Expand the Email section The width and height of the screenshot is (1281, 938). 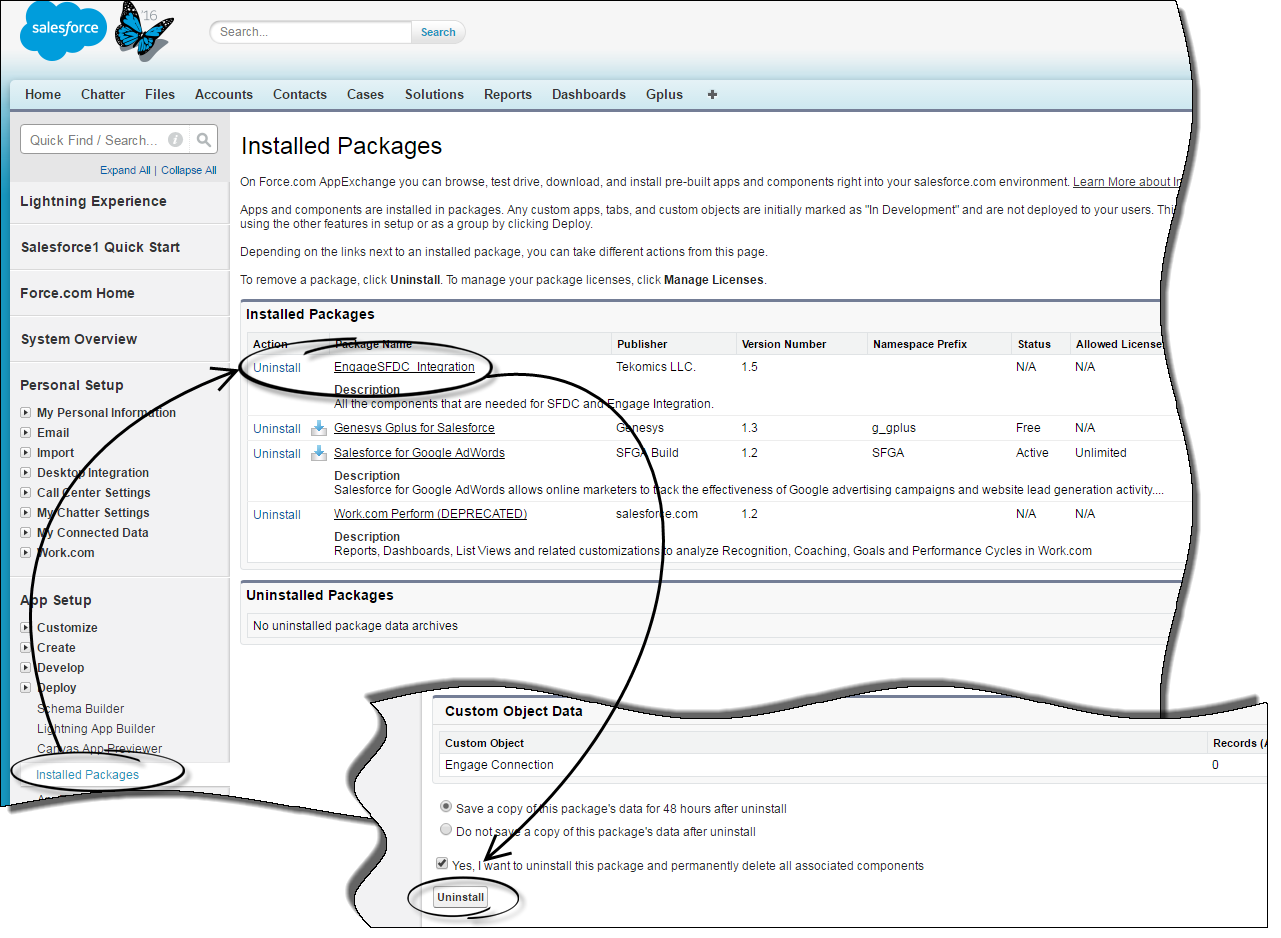[x=26, y=433]
